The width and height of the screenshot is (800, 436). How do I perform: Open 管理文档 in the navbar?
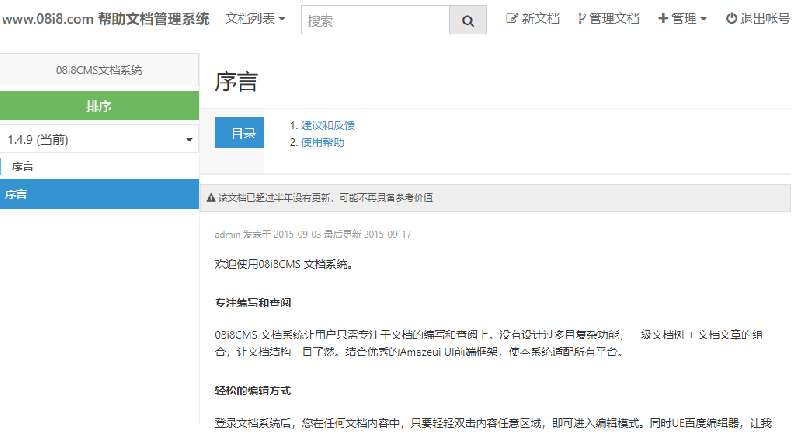click(608, 18)
